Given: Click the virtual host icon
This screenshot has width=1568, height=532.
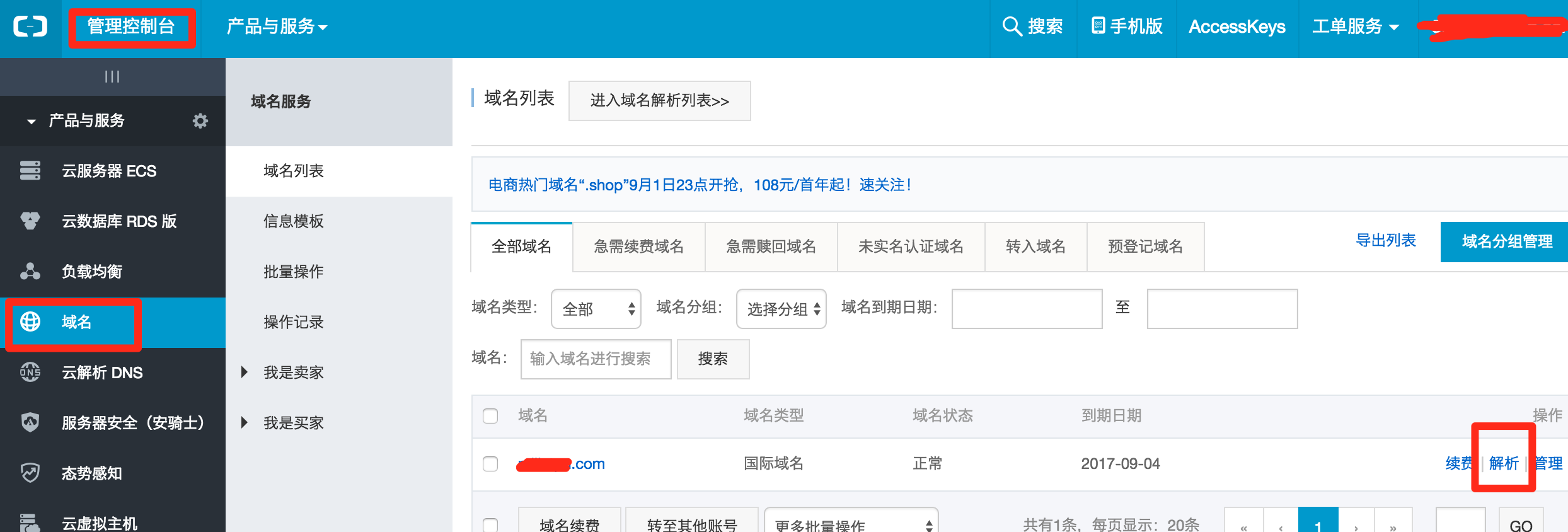Looking at the screenshot, I should point(30,523).
